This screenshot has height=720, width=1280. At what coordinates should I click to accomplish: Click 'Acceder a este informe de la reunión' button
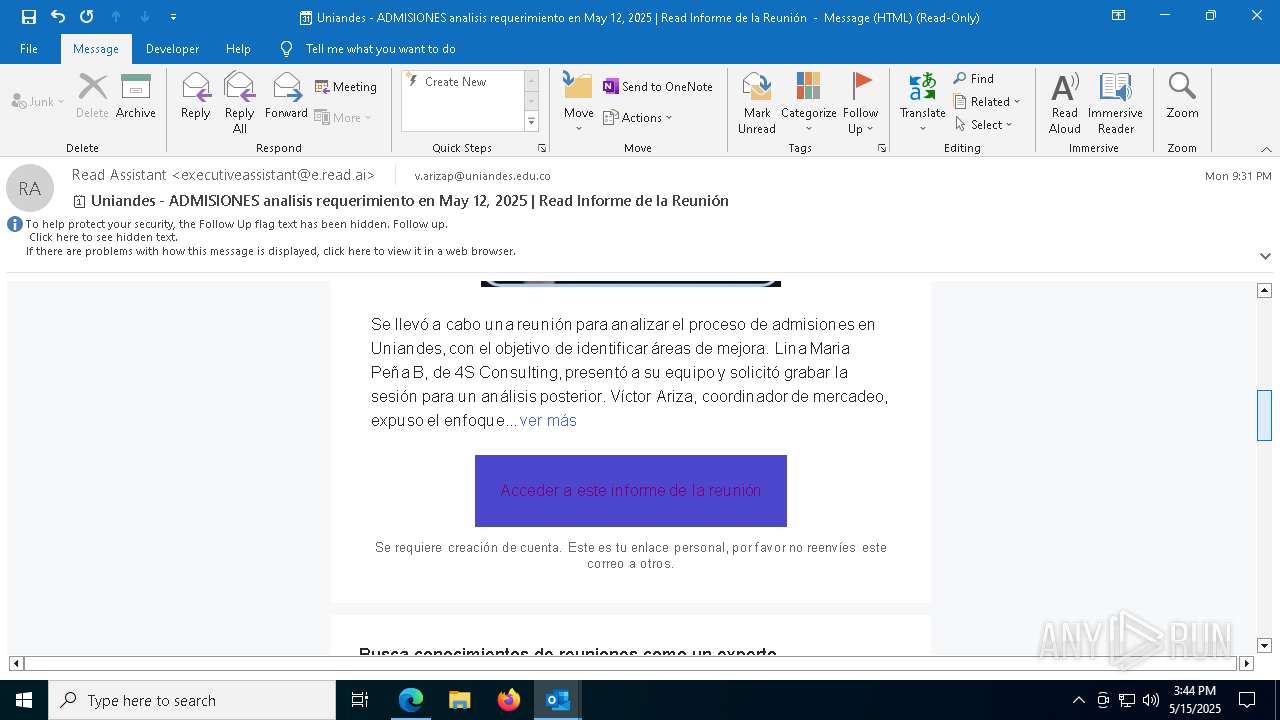point(631,491)
